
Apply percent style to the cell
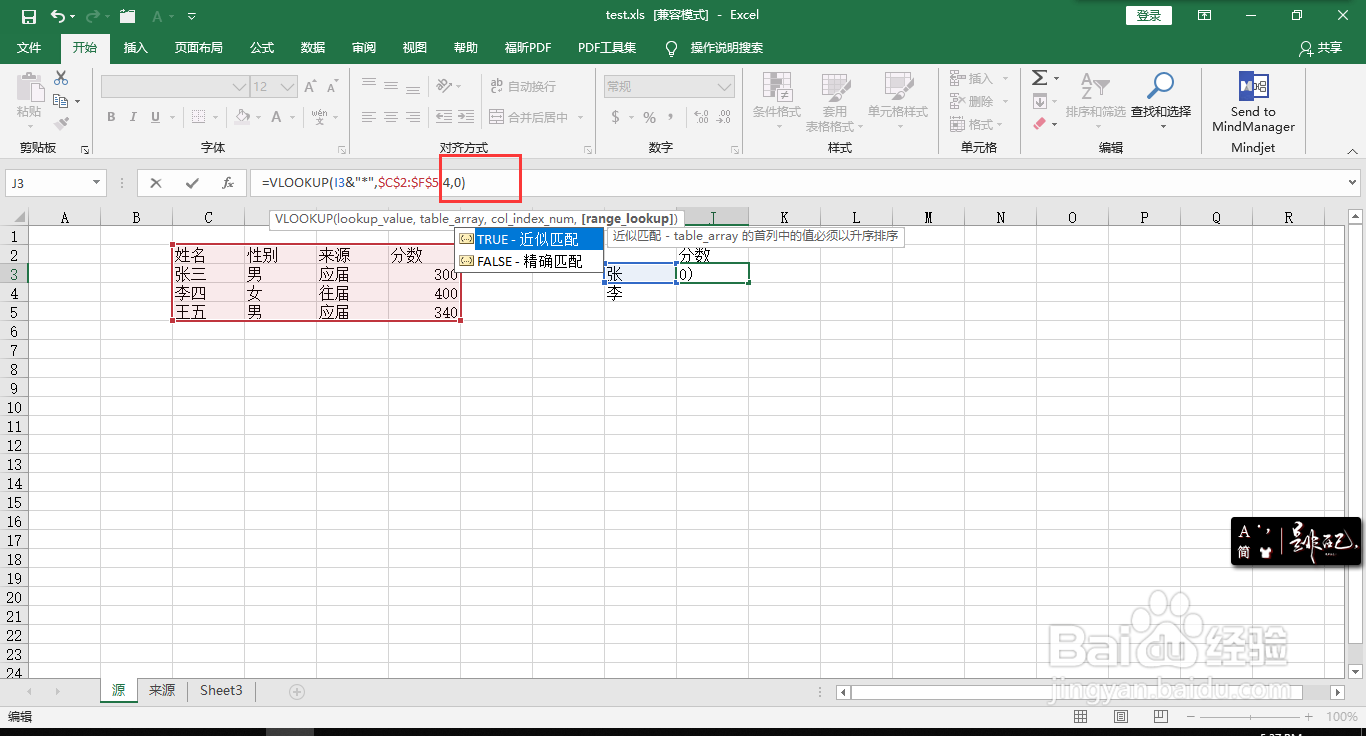650,117
